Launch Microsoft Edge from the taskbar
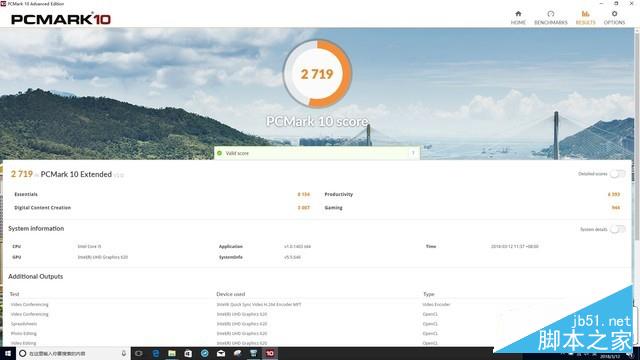This screenshot has width=640, height=360. point(156,353)
